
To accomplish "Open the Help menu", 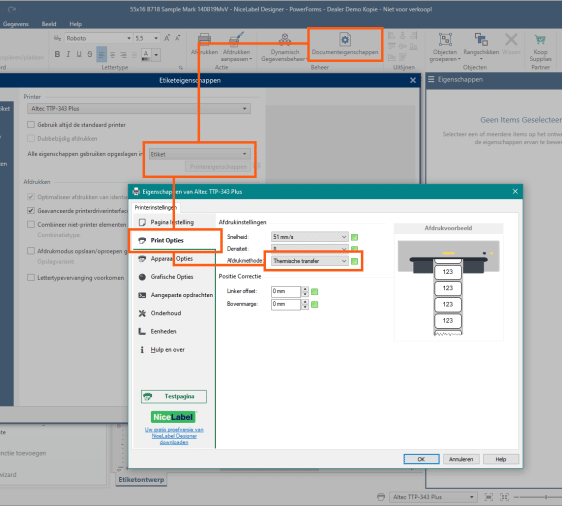I will pos(75,24).
